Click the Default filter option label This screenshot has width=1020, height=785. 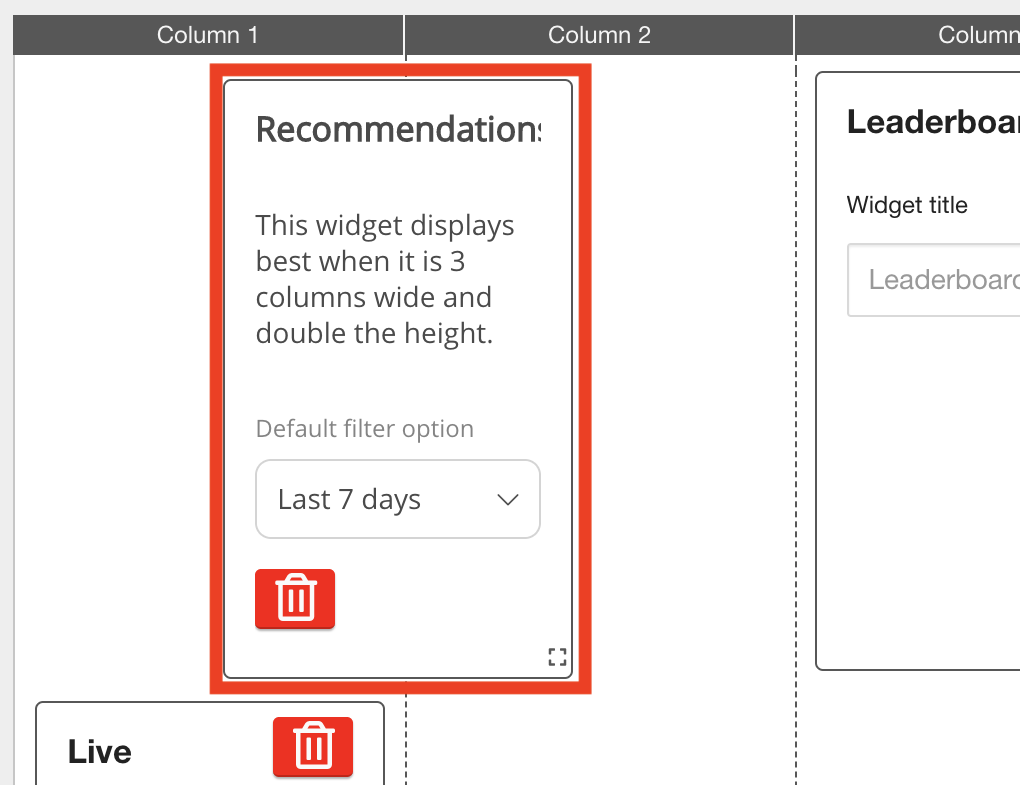(x=365, y=429)
